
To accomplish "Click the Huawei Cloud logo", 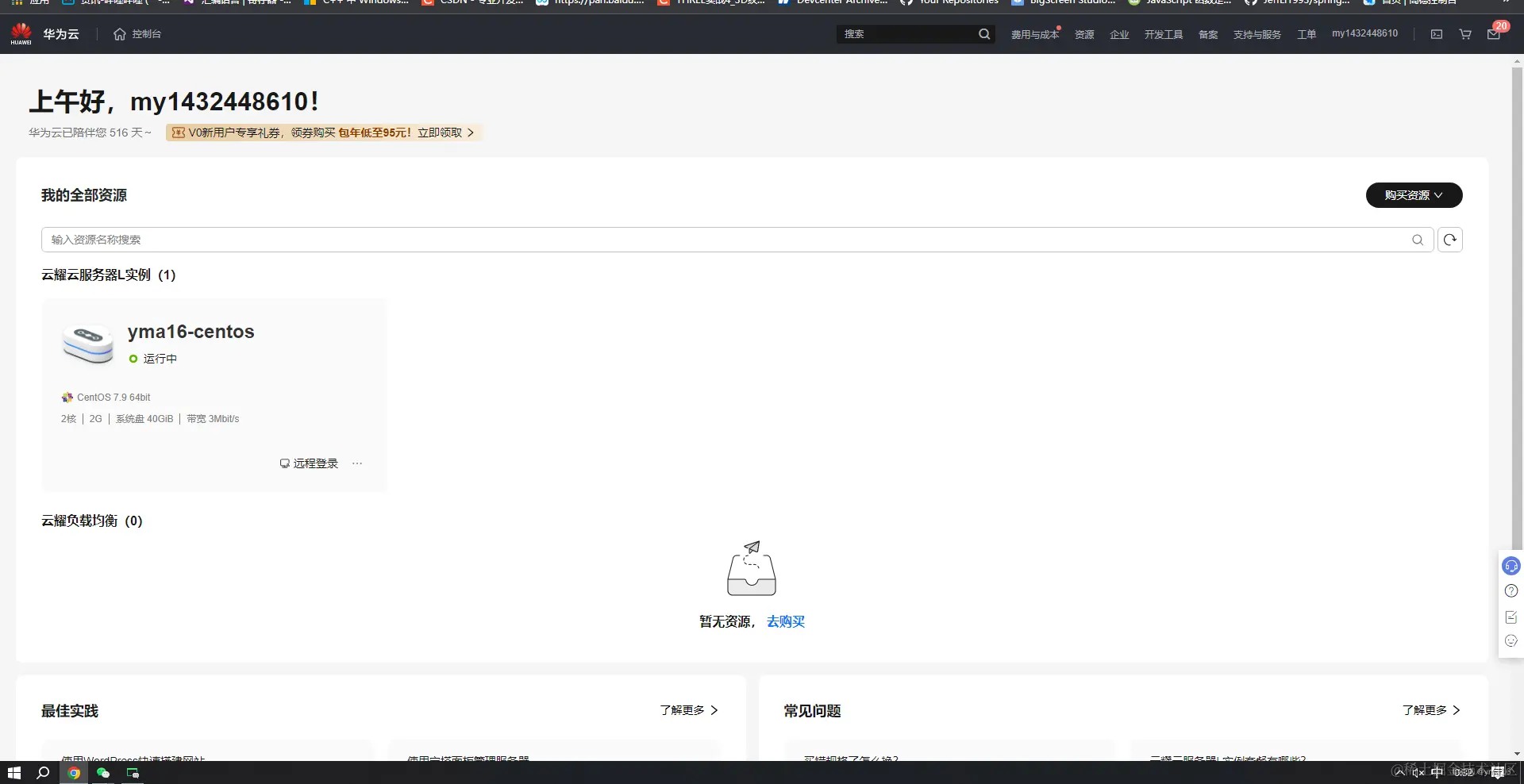I will click(x=21, y=33).
